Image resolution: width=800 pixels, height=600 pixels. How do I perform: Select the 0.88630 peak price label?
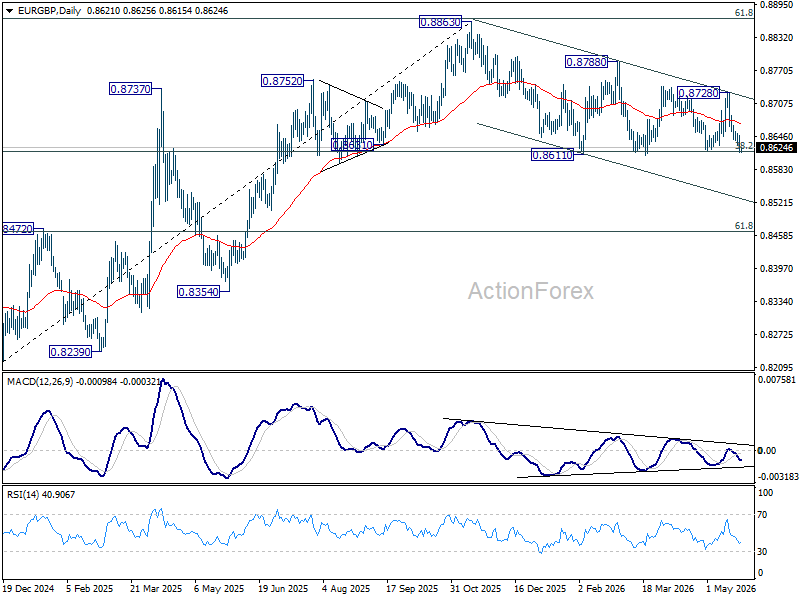[440, 22]
